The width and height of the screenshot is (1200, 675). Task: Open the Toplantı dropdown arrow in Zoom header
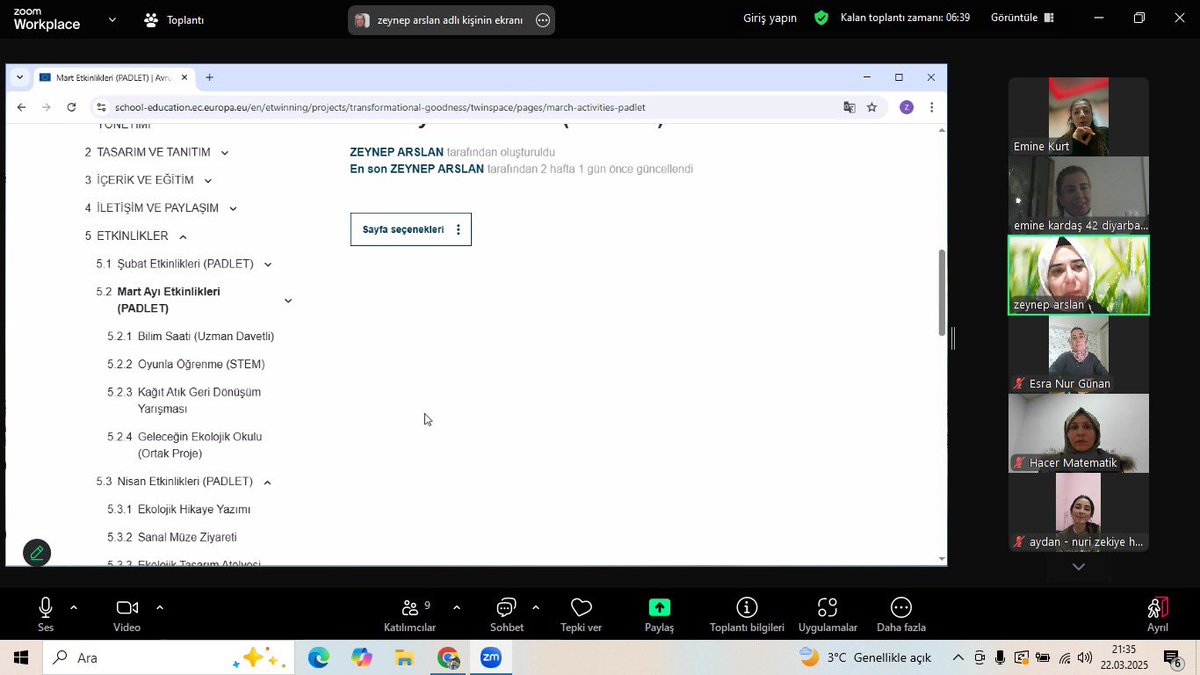[x=112, y=19]
